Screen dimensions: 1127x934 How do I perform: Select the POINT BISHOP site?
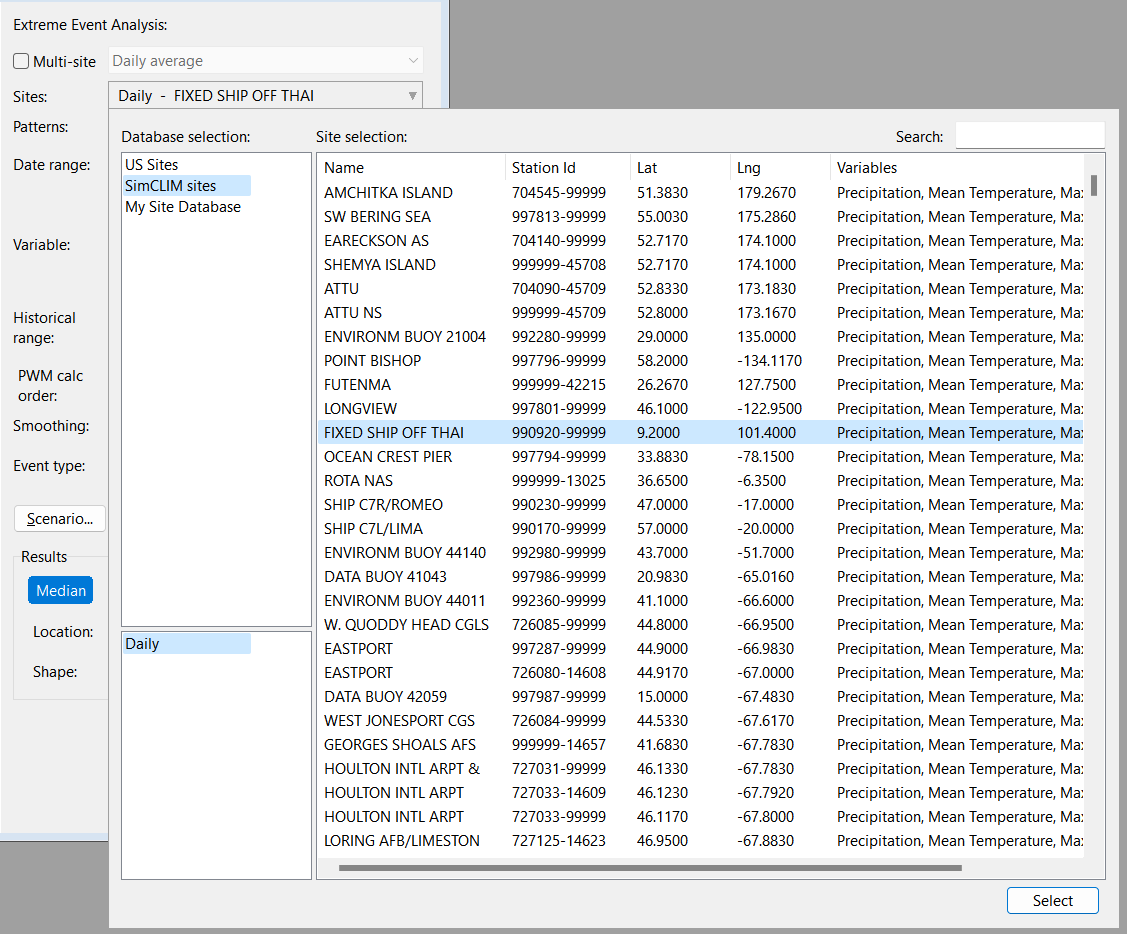(x=701, y=360)
